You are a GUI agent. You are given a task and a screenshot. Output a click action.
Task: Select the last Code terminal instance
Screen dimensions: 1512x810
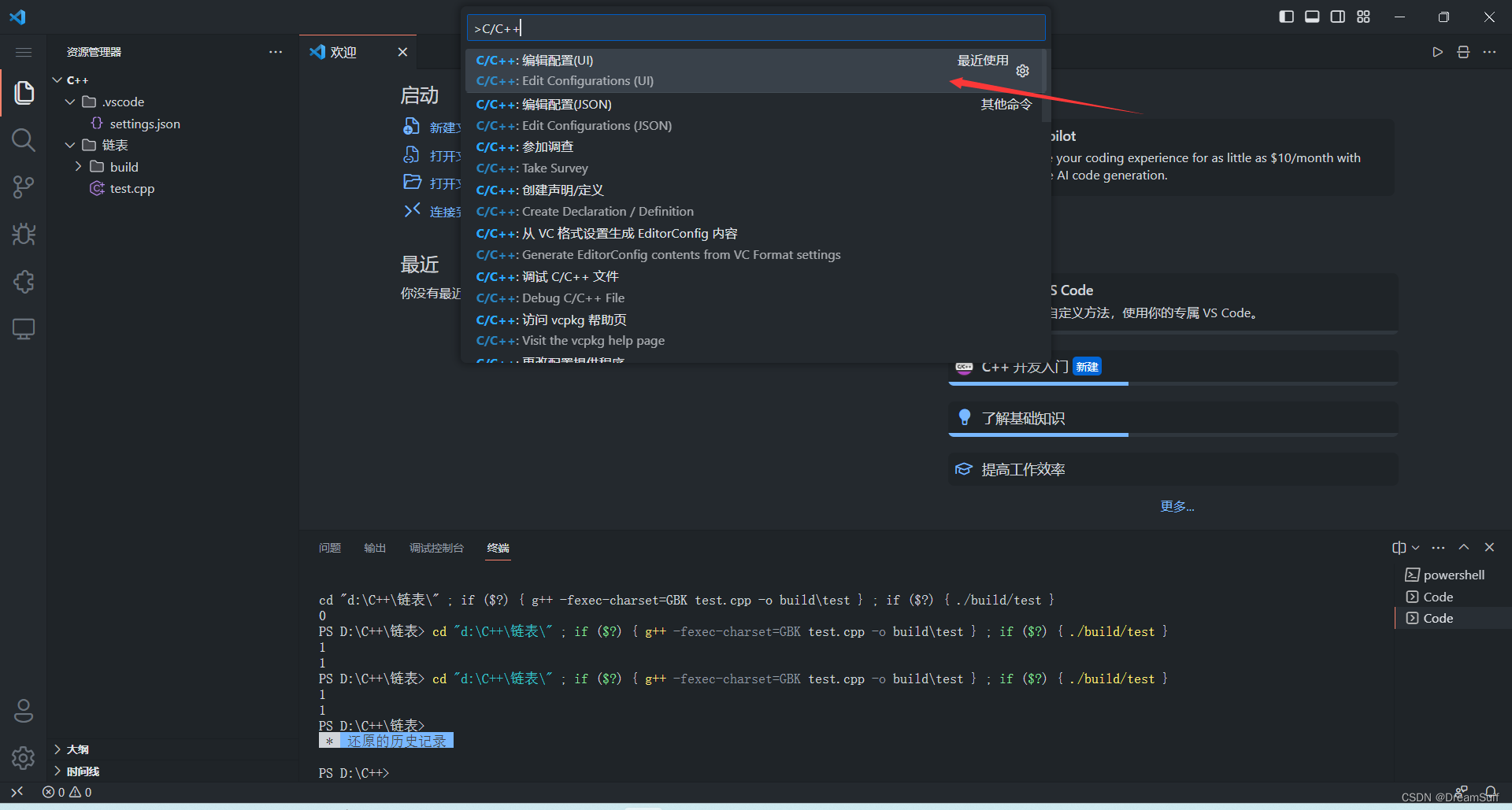pos(1454,618)
